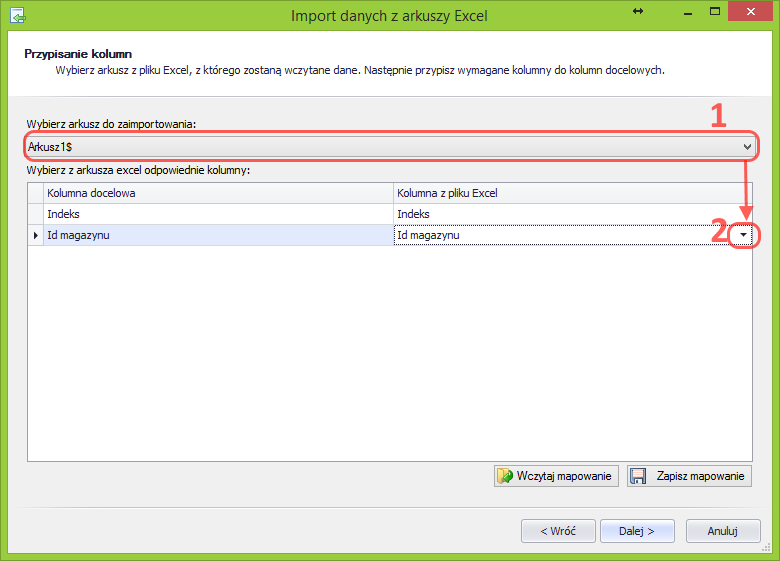Click the horizontal resize arrows icon in title bar
780x561 pixels.
(x=638, y=11)
